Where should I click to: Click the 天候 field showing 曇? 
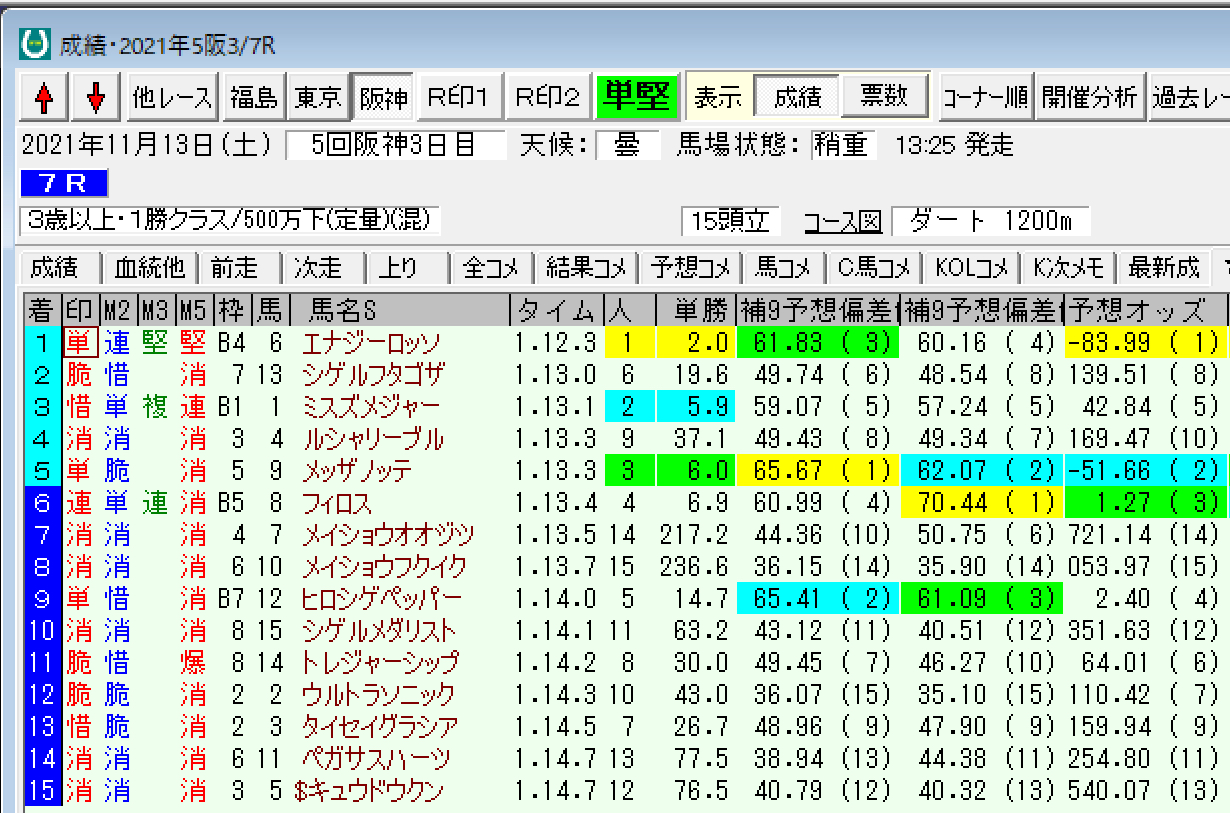coord(626,146)
